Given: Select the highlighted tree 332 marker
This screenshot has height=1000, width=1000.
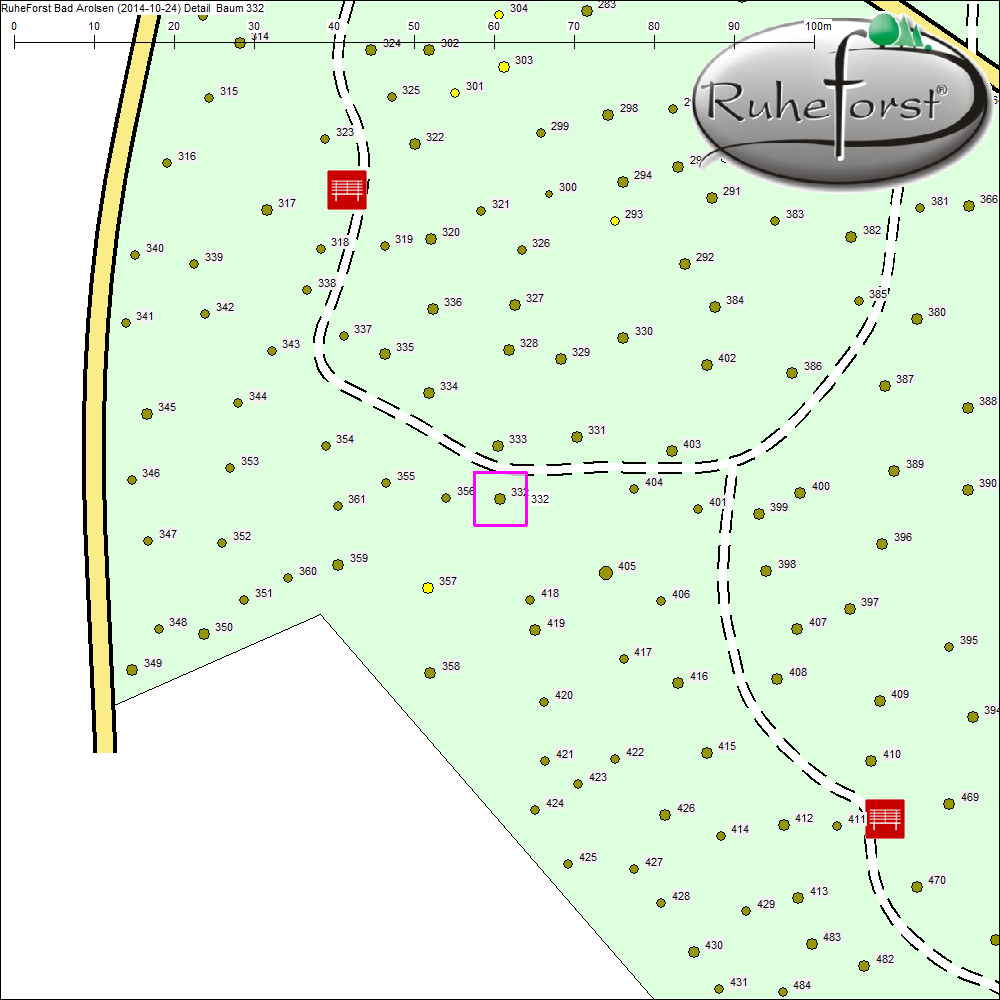Looking at the screenshot, I should coord(500,498).
